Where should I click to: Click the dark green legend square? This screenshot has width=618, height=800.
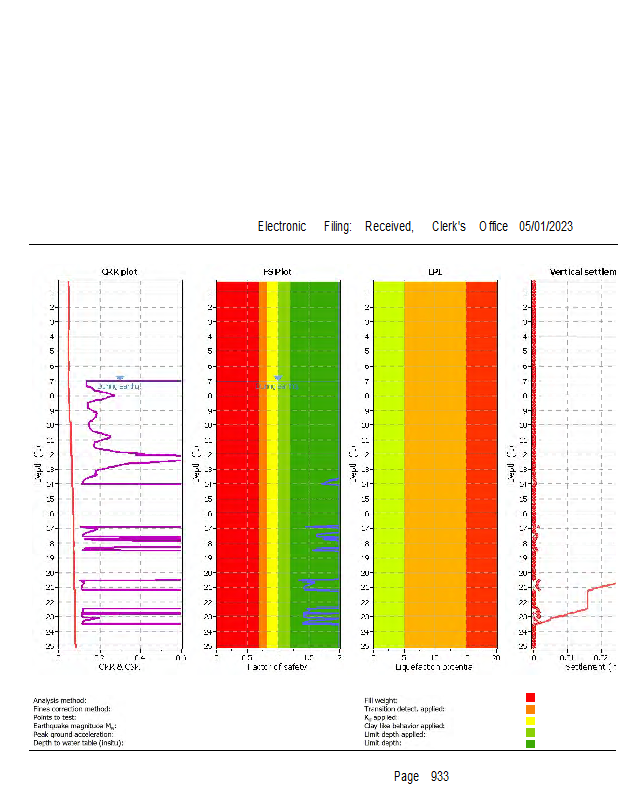click(x=530, y=743)
